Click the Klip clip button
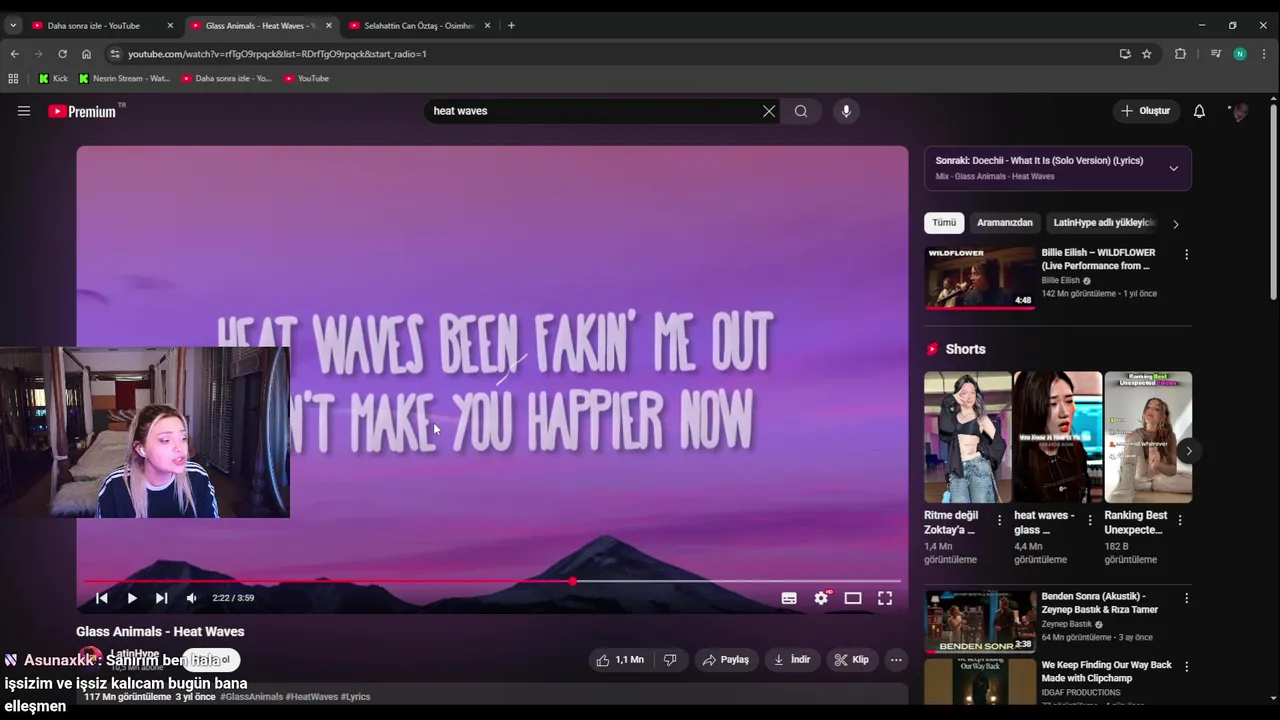Image resolution: width=1280 pixels, height=720 pixels. (852, 660)
